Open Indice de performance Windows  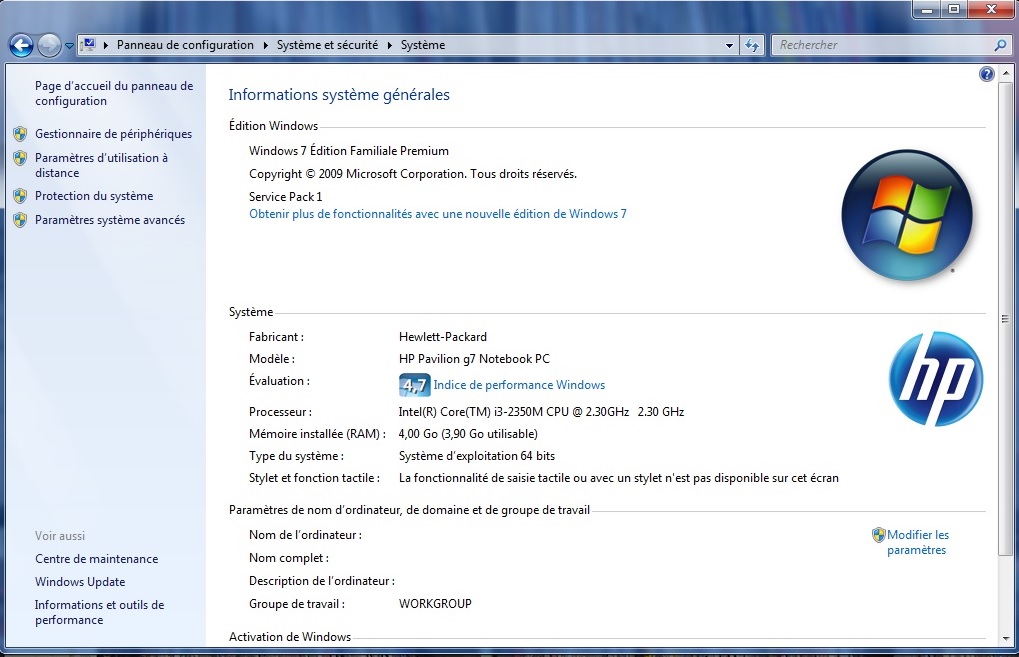[519, 385]
